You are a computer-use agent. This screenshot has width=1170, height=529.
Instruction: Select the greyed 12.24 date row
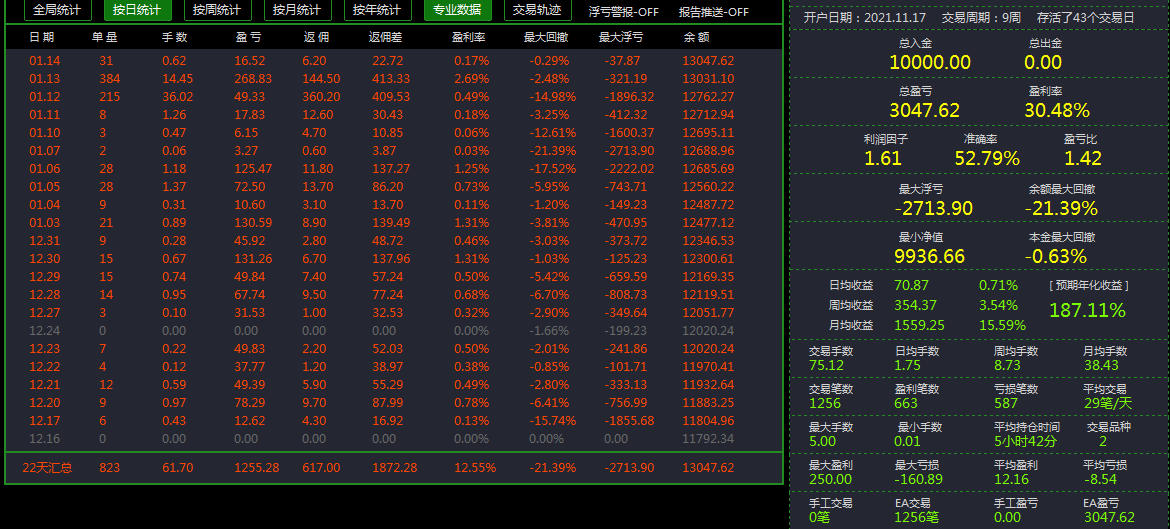pyautogui.click(x=394, y=330)
